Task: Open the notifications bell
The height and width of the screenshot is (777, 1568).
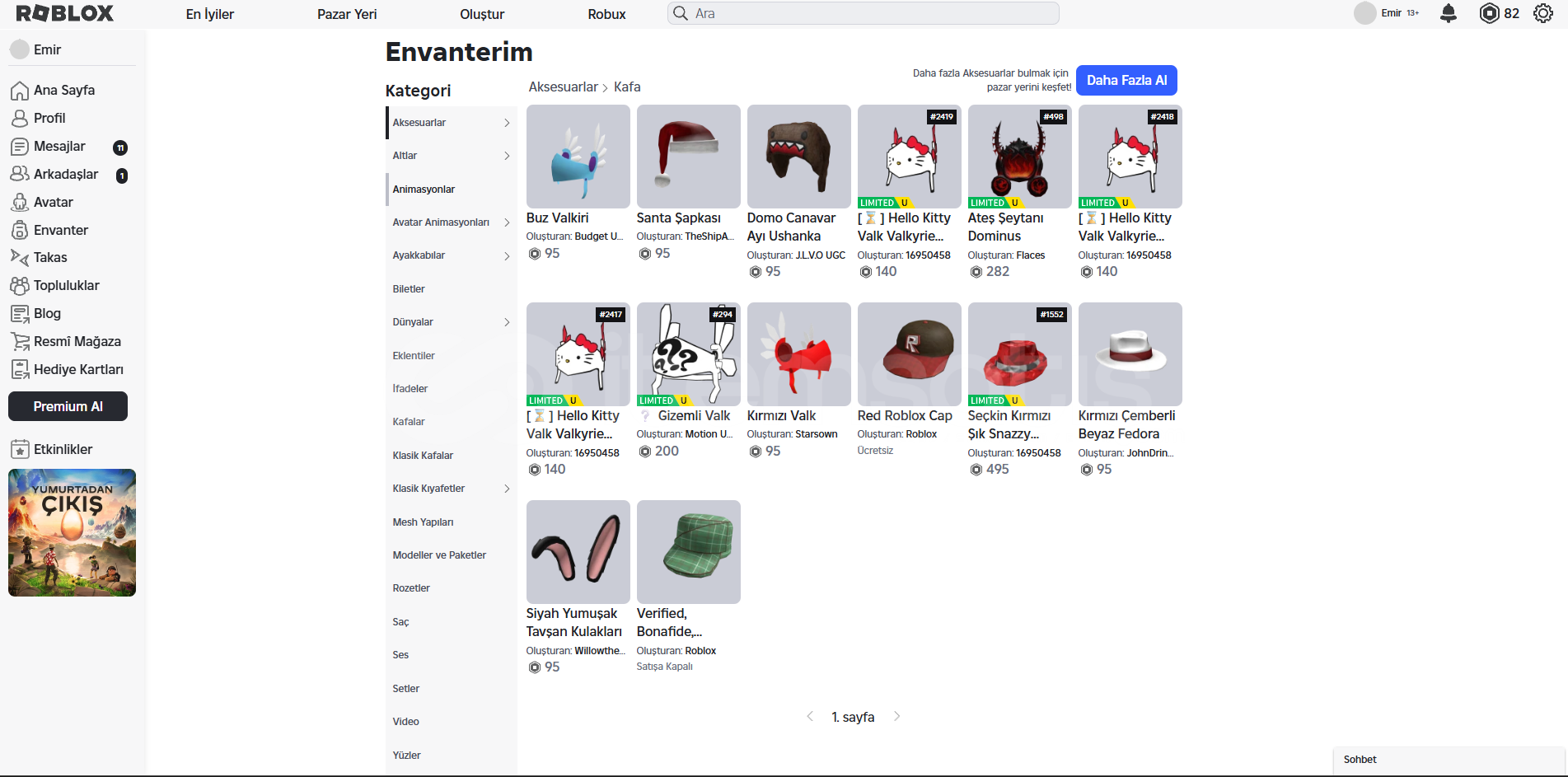Action: click(1449, 13)
